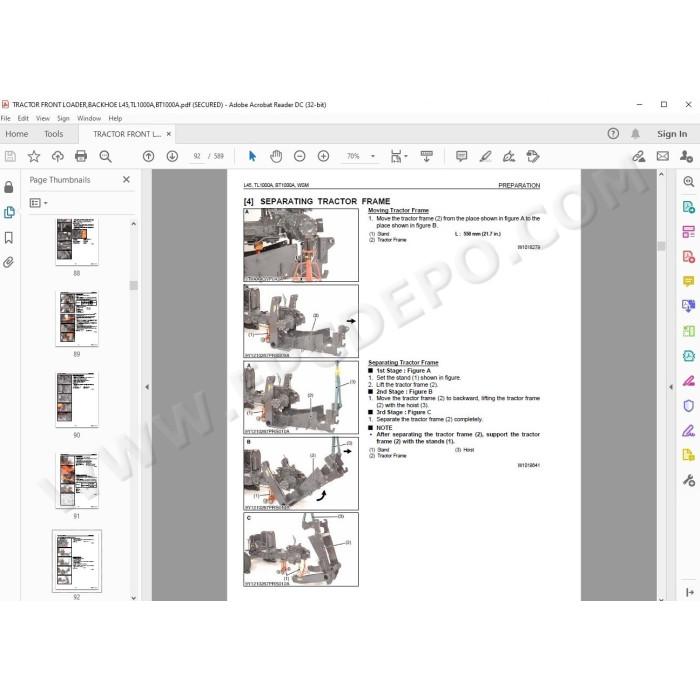Open the Find text search tool
This screenshot has width=700, height=700.
105,156
